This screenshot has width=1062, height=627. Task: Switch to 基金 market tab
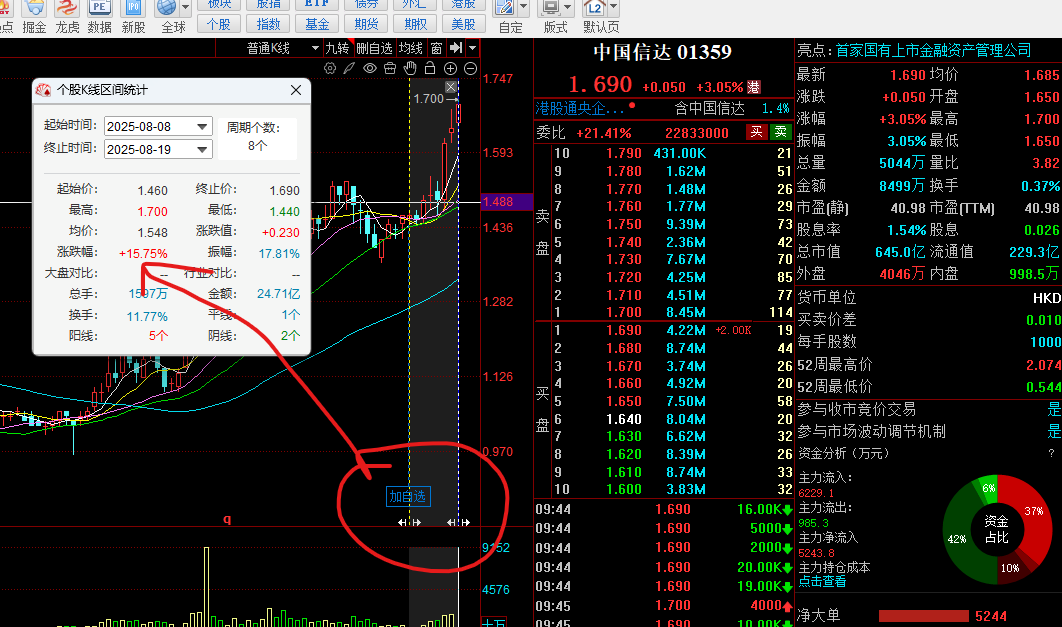pyautogui.click(x=317, y=24)
